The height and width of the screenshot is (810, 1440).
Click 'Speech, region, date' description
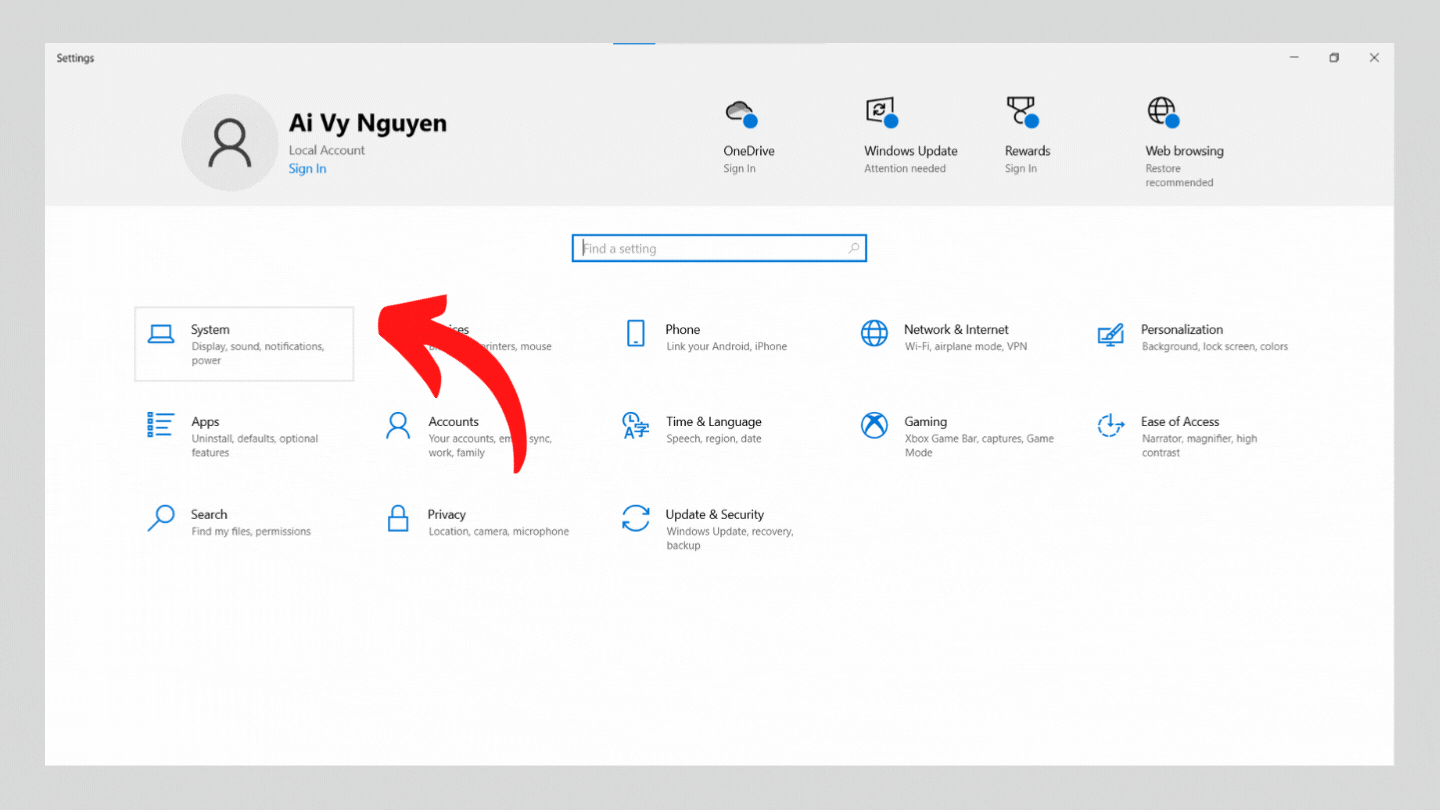point(714,439)
